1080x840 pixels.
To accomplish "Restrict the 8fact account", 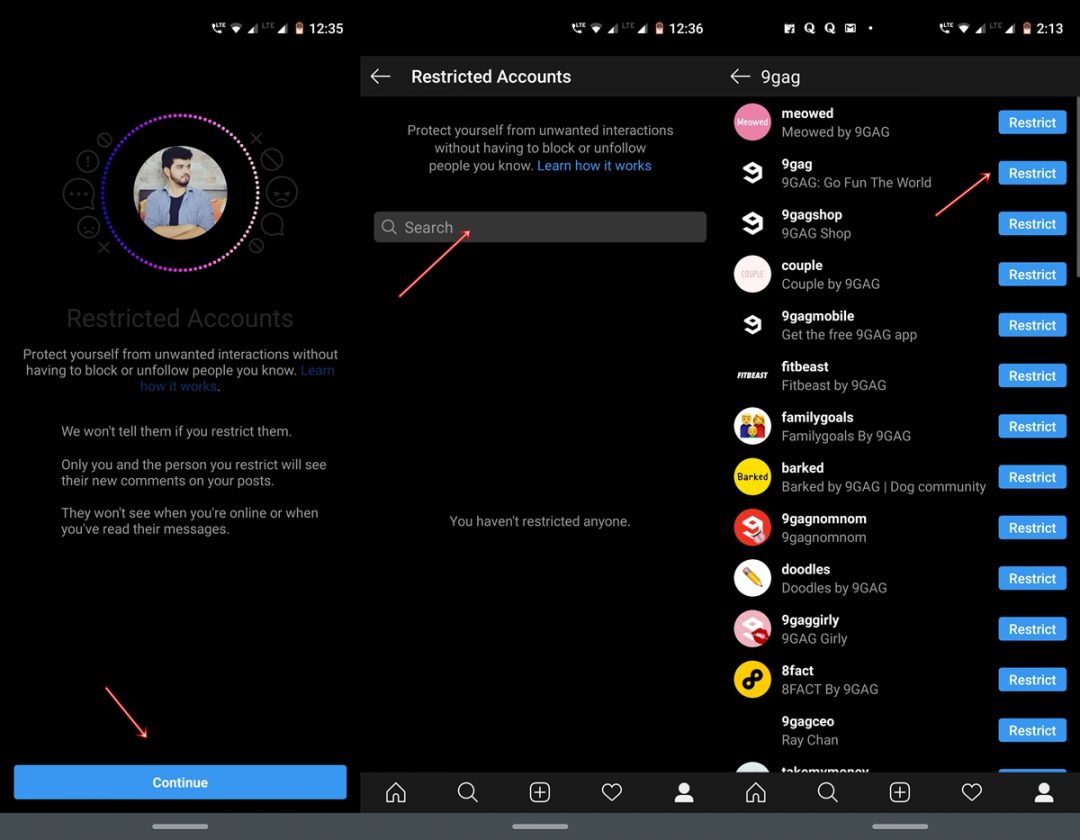I will pyautogui.click(x=1032, y=680).
